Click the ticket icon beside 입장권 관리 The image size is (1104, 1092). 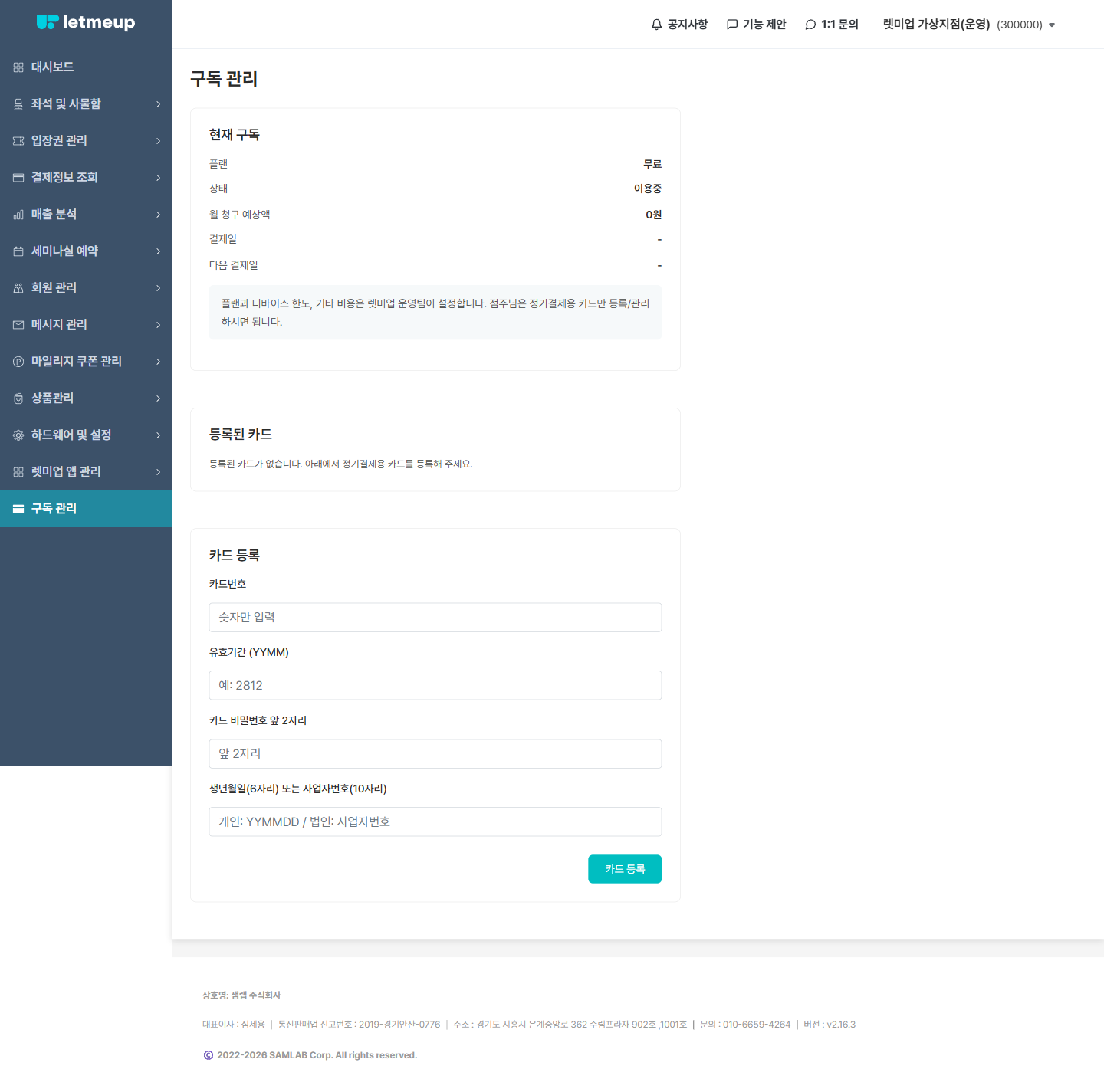(x=18, y=141)
